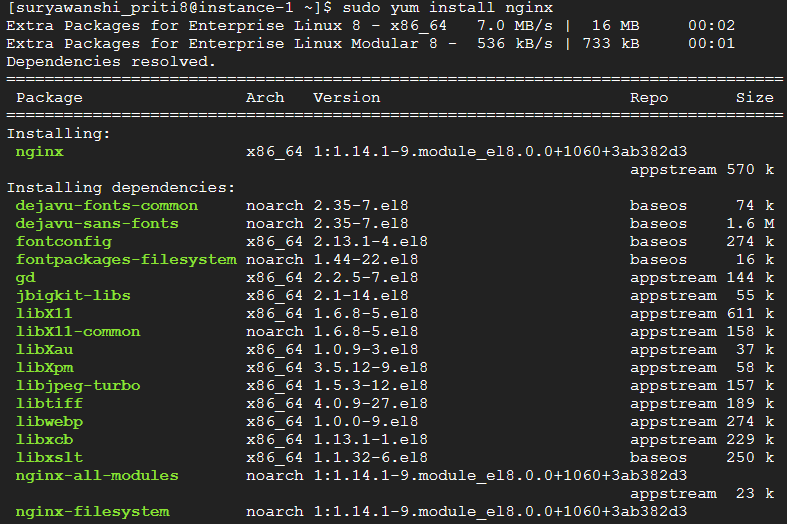Click the nginx-filesystem package name
The width and height of the screenshot is (787, 524).
(92, 511)
